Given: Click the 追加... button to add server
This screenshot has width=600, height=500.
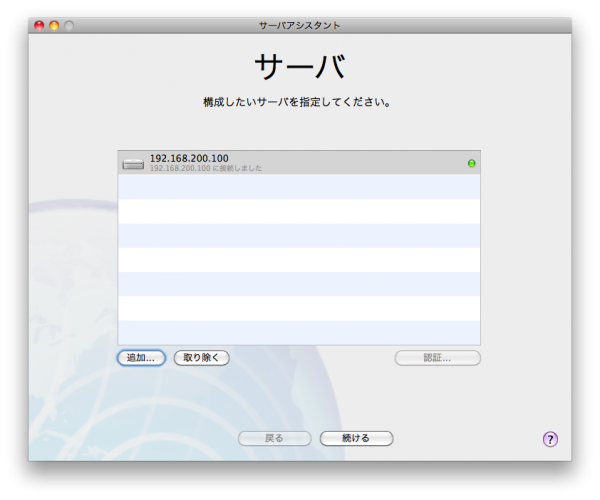Looking at the screenshot, I should click(141, 358).
